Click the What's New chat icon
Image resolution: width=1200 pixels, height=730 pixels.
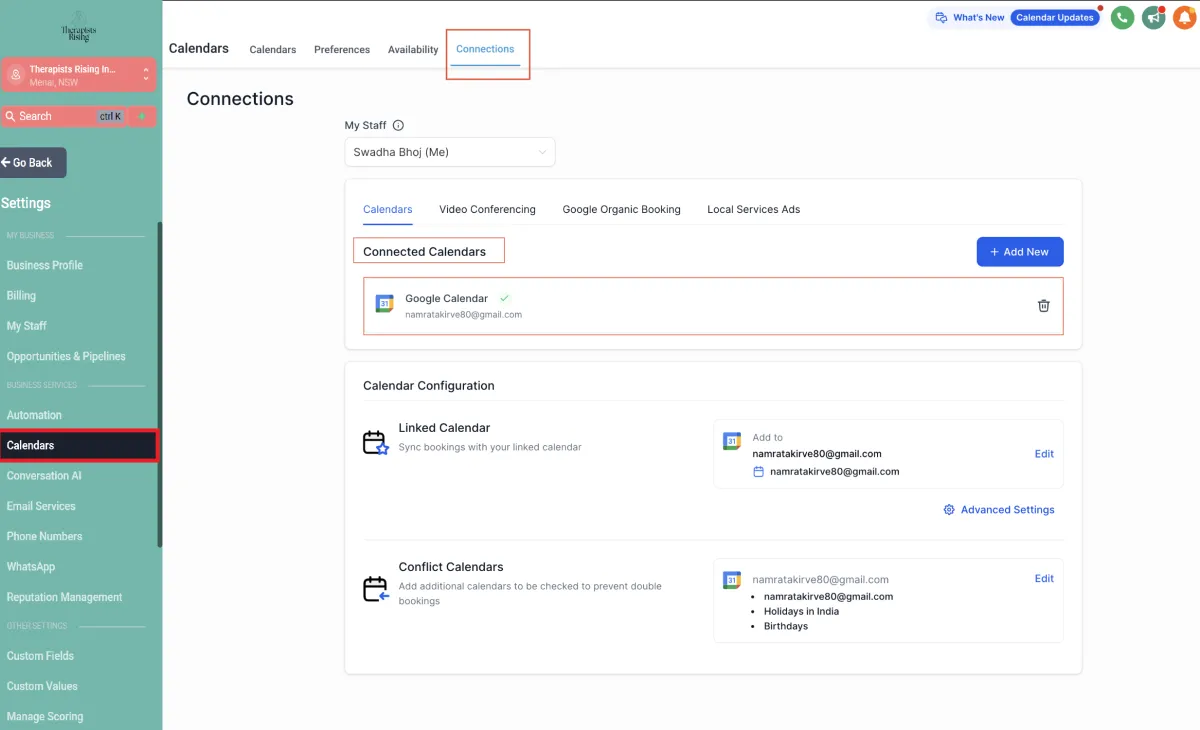(941, 18)
